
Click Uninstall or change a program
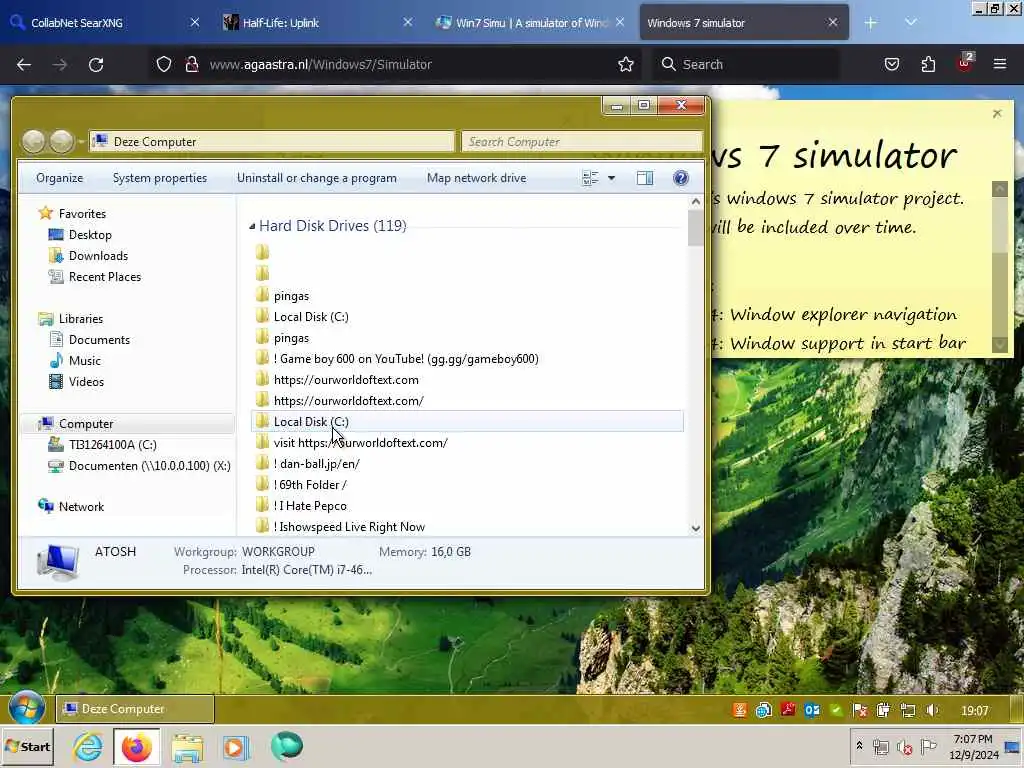(317, 178)
